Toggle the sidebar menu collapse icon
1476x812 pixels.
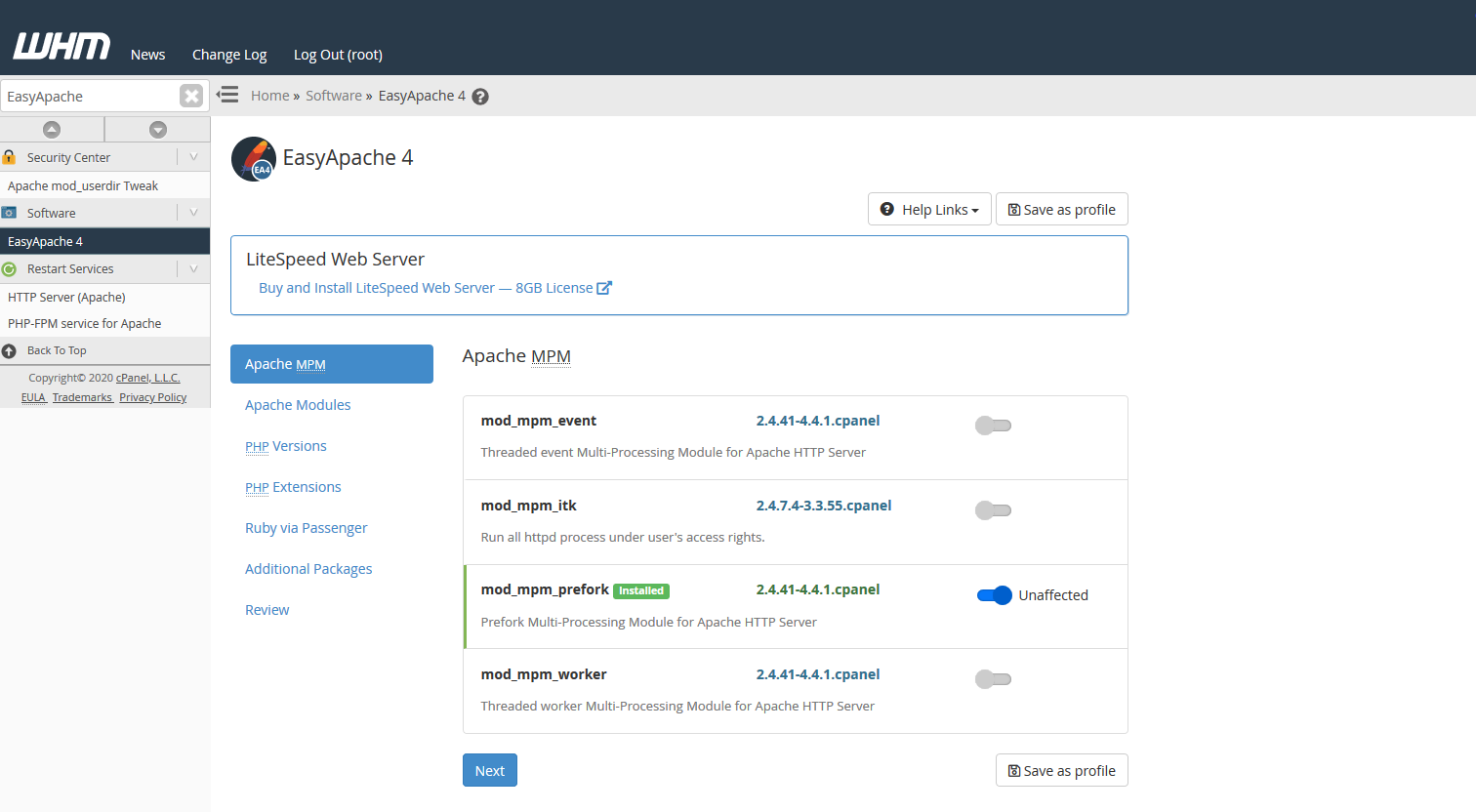coord(227,95)
